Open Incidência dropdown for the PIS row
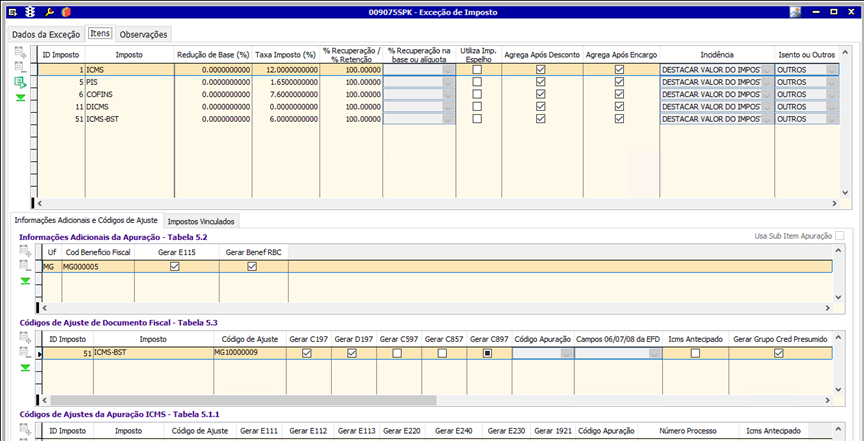Image resolution: width=864 pixels, height=441 pixels. click(x=767, y=82)
